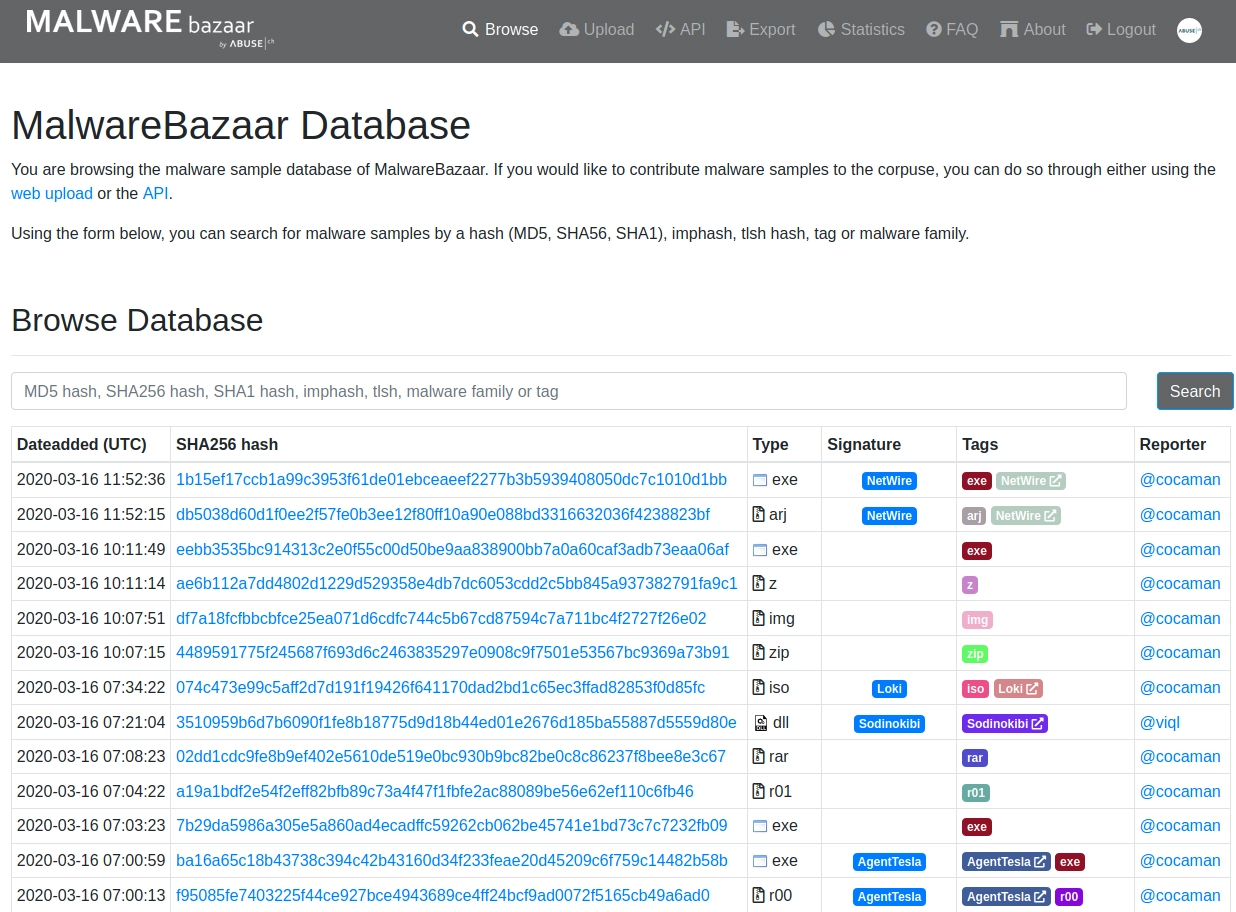Open the Upload menu item
Image resolution: width=1236 pixels, height=912 pixels.
coord(597,30)
